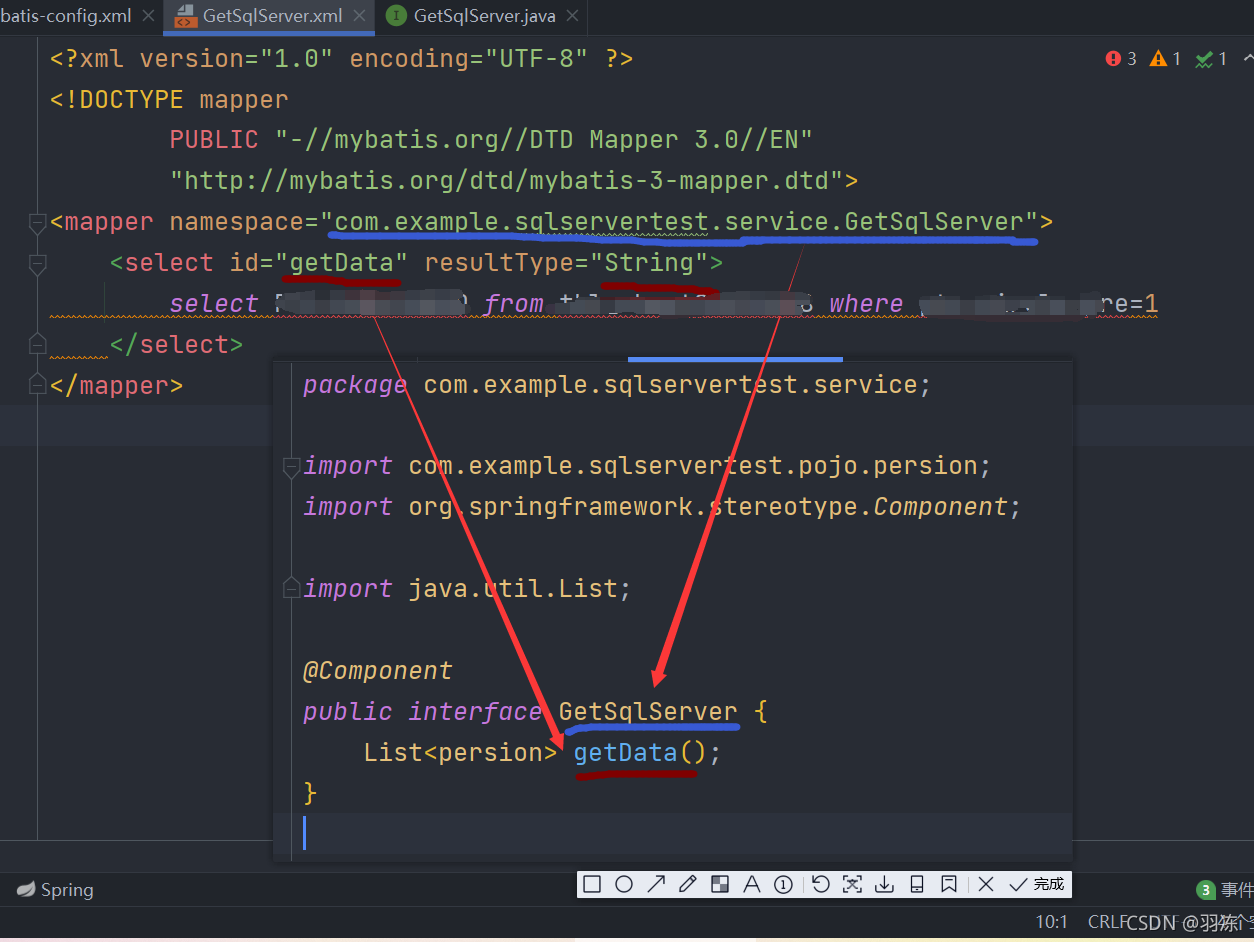The image size is (1254, 942).
Task: Click the closing </mapper> tag
Action: [117, 386]
